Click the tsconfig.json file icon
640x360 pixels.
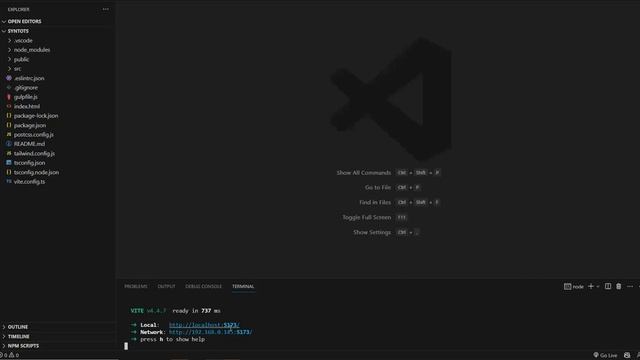coord(9,162)
